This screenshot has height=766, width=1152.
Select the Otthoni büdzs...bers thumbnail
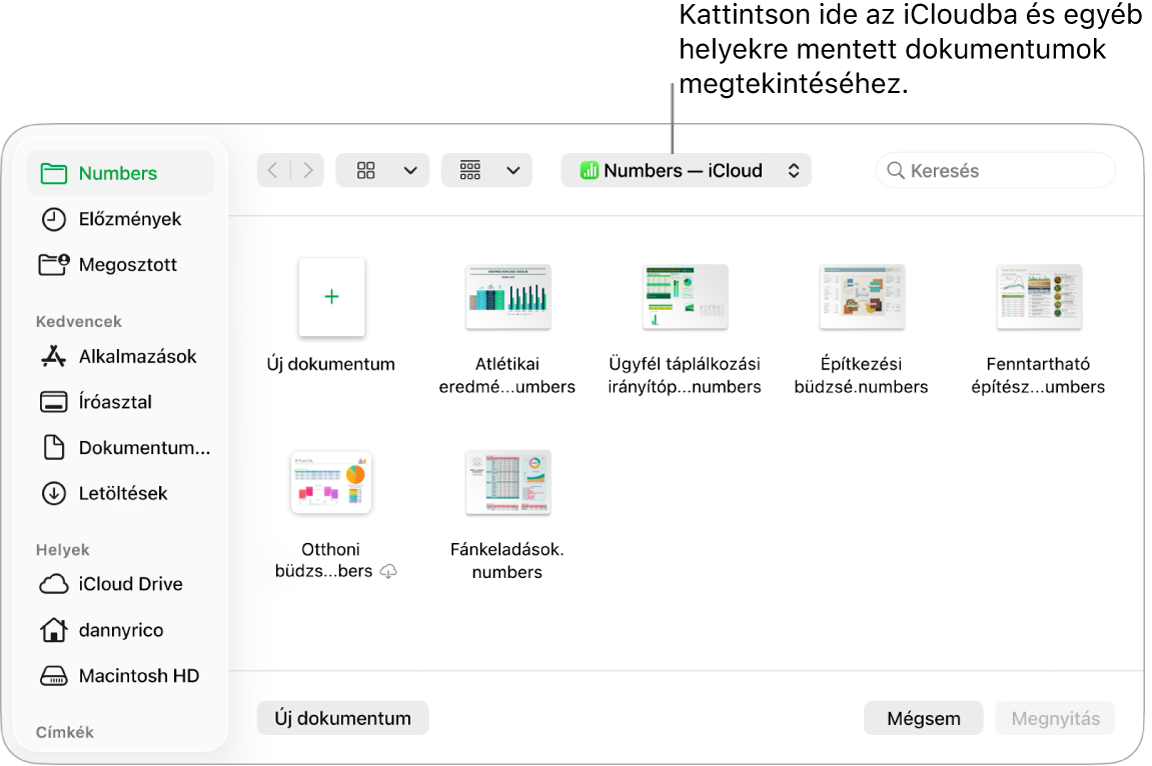point(331,482)
